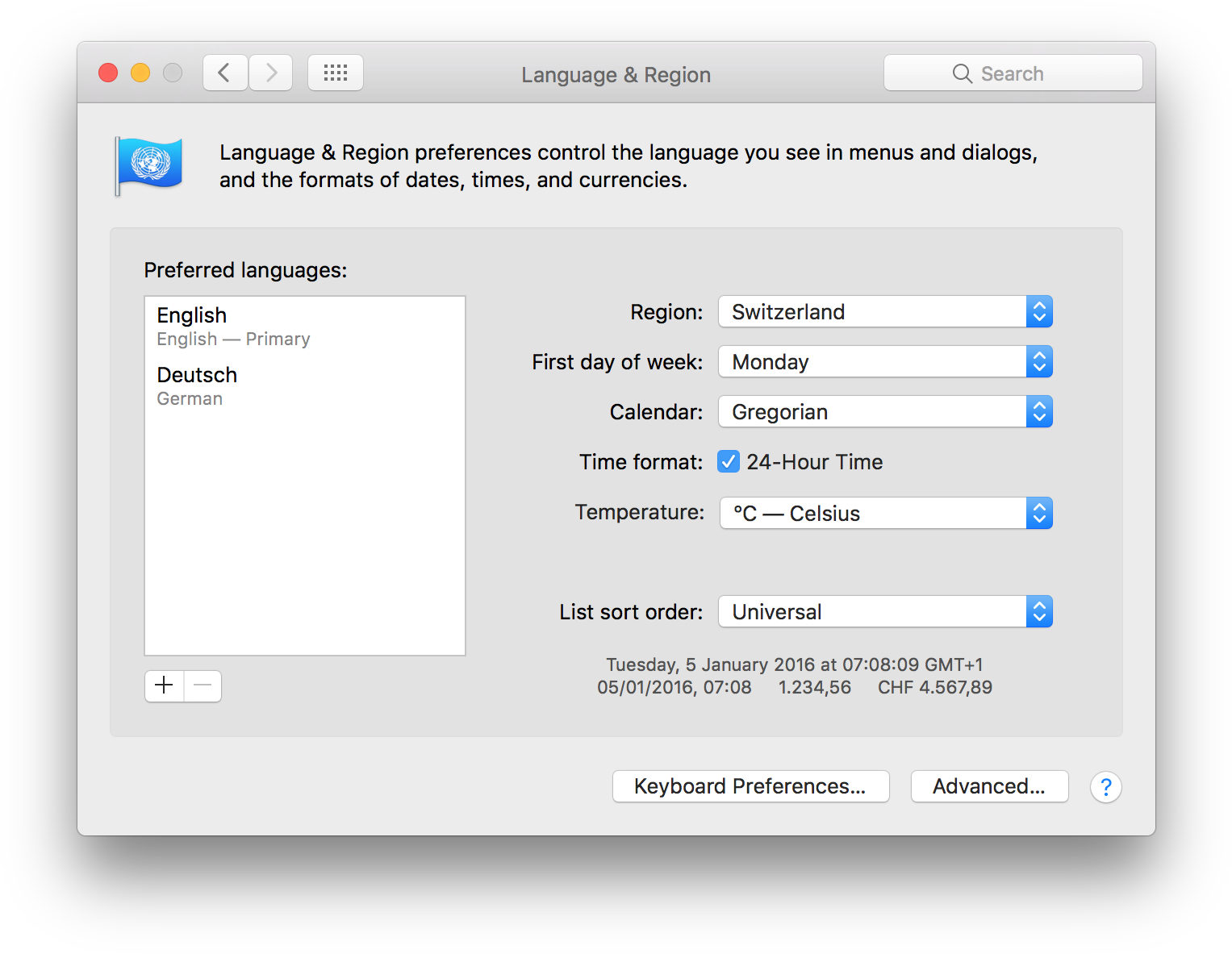The width and height of the screenshot is (1232, 954).
Task: Click the 1.234,56 number sample
Action: point(815,687)
